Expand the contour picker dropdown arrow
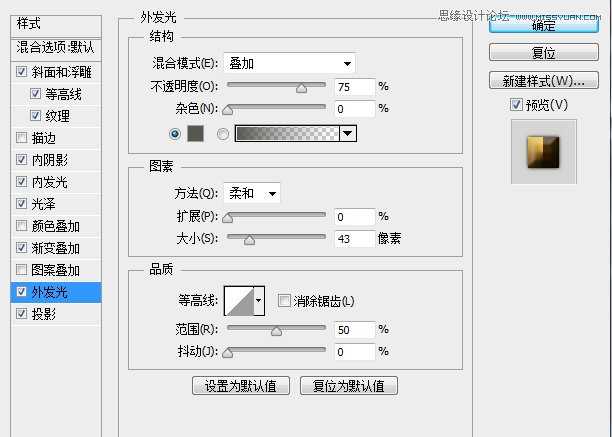 click(x=260, y=300)
